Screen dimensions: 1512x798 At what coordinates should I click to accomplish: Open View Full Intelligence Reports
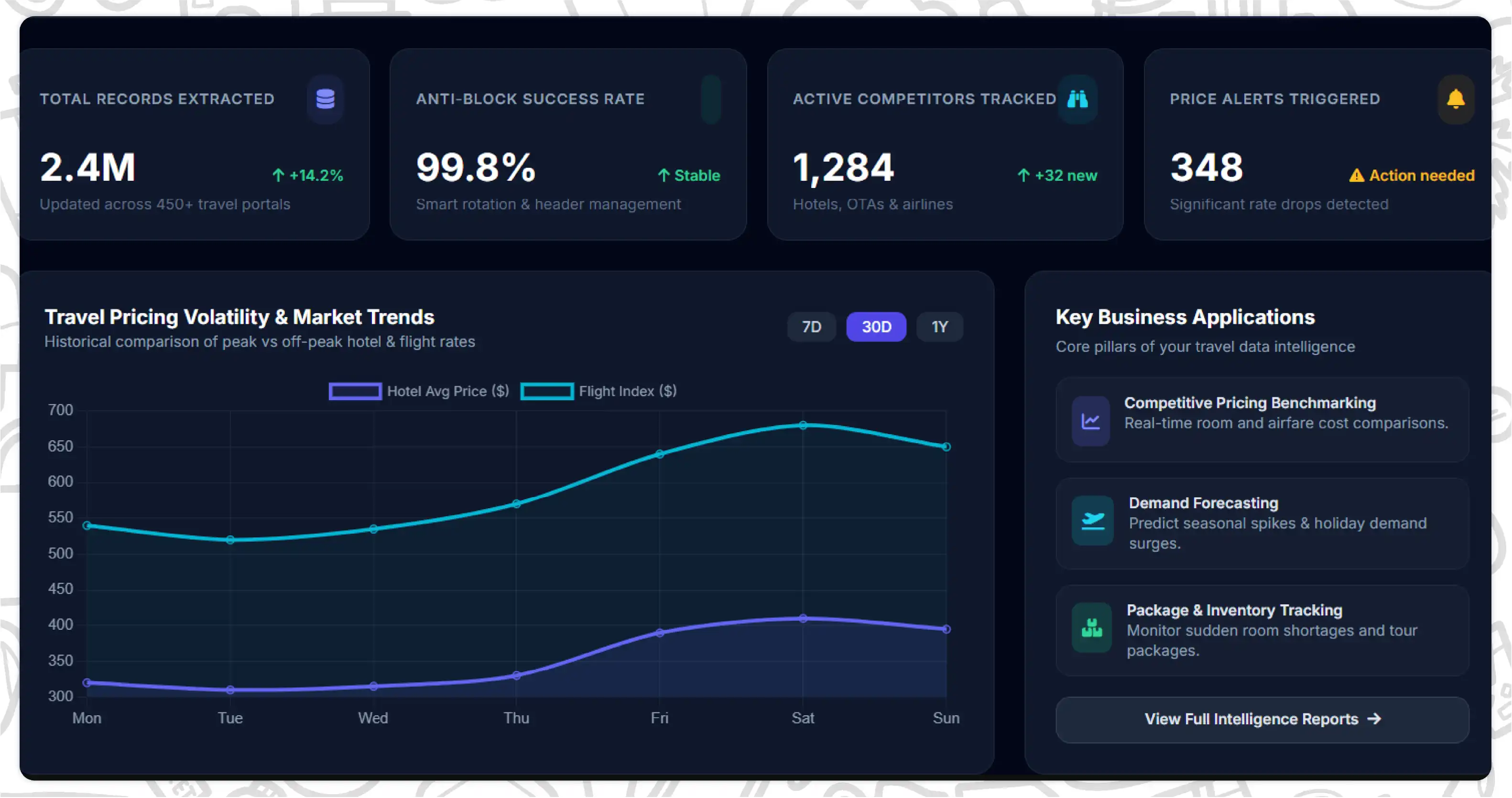pyautogui.click(x=1262, y=720)
